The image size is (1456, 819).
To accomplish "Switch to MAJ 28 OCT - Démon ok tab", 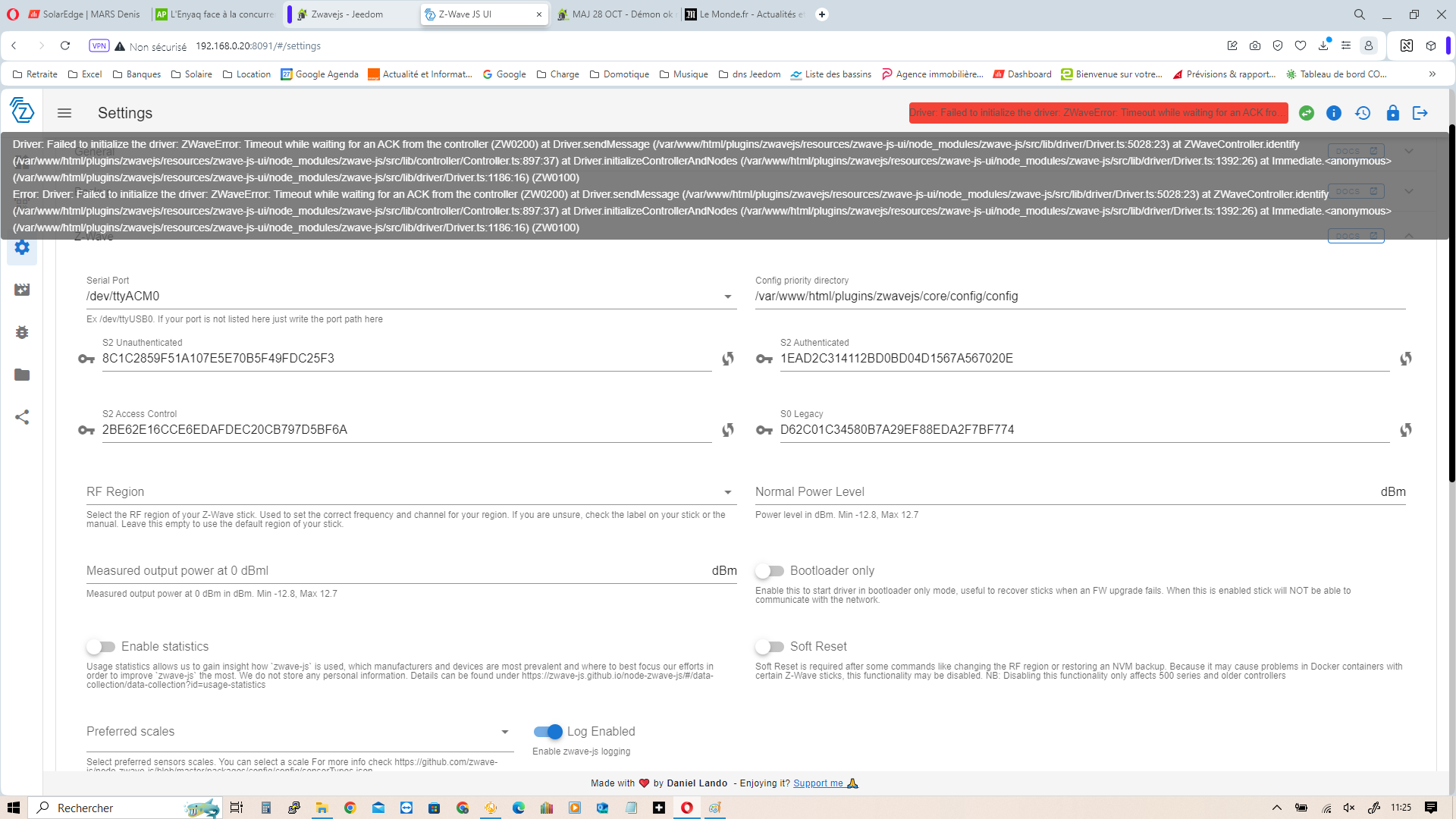I will 615,14.
